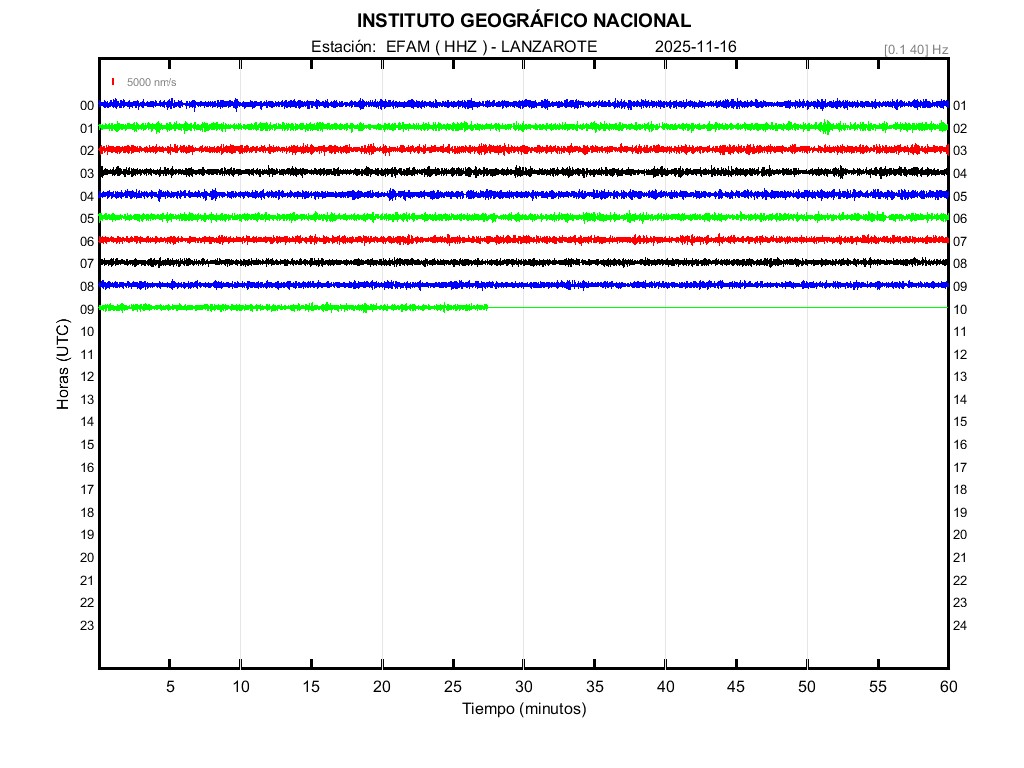1024x768 pixels.
Task: Click the INSTITUTO GEOGRÁFICO NACIONAL title
Action: tap(523, 21)
